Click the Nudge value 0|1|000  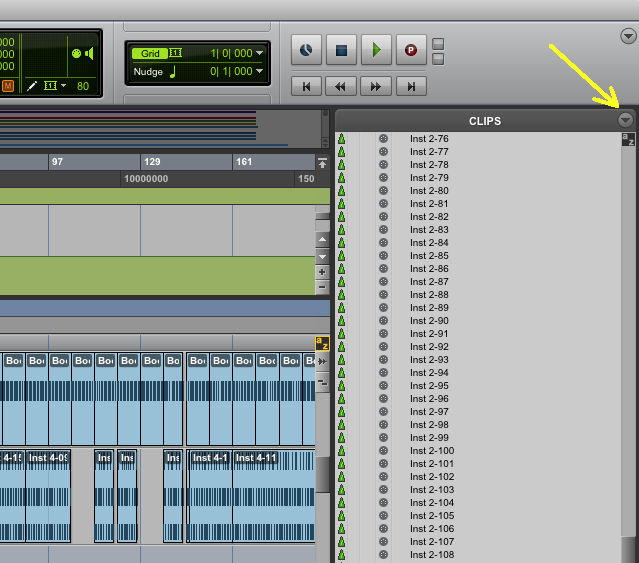point(231,71)
